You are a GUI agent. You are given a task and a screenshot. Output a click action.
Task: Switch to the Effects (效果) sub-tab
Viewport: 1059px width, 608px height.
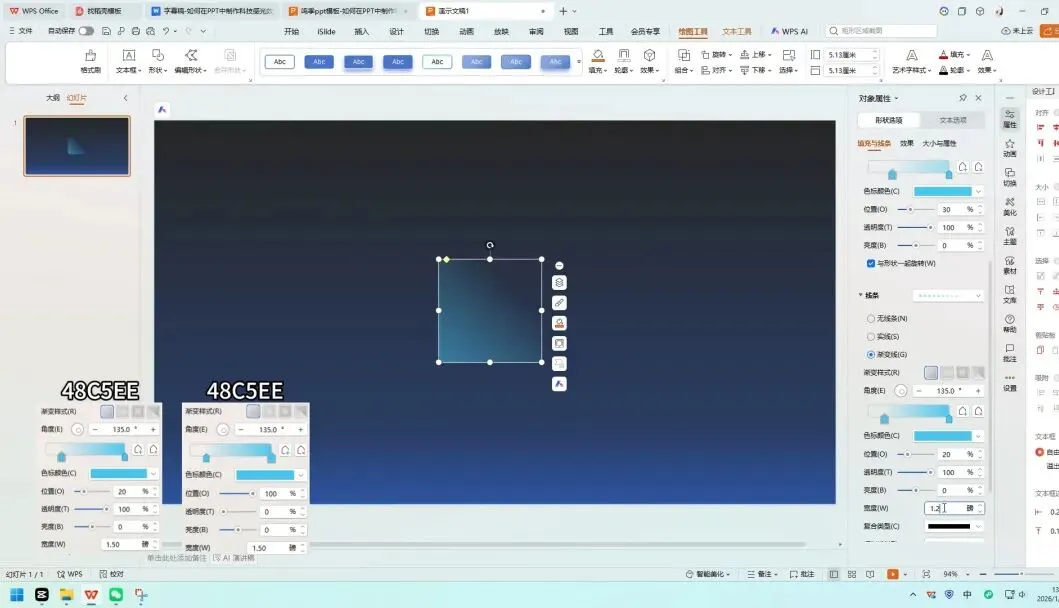pos(906,143)
